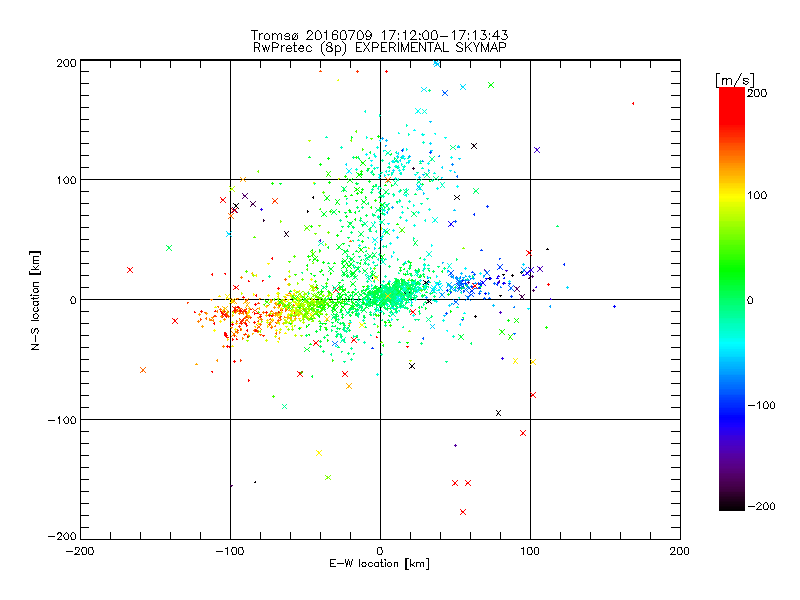The height and width of the screenshot is (600, 800).
Task: Click the 'E-W location [km]' axis label
Action: pyautogui.click(x=379, y=563)
